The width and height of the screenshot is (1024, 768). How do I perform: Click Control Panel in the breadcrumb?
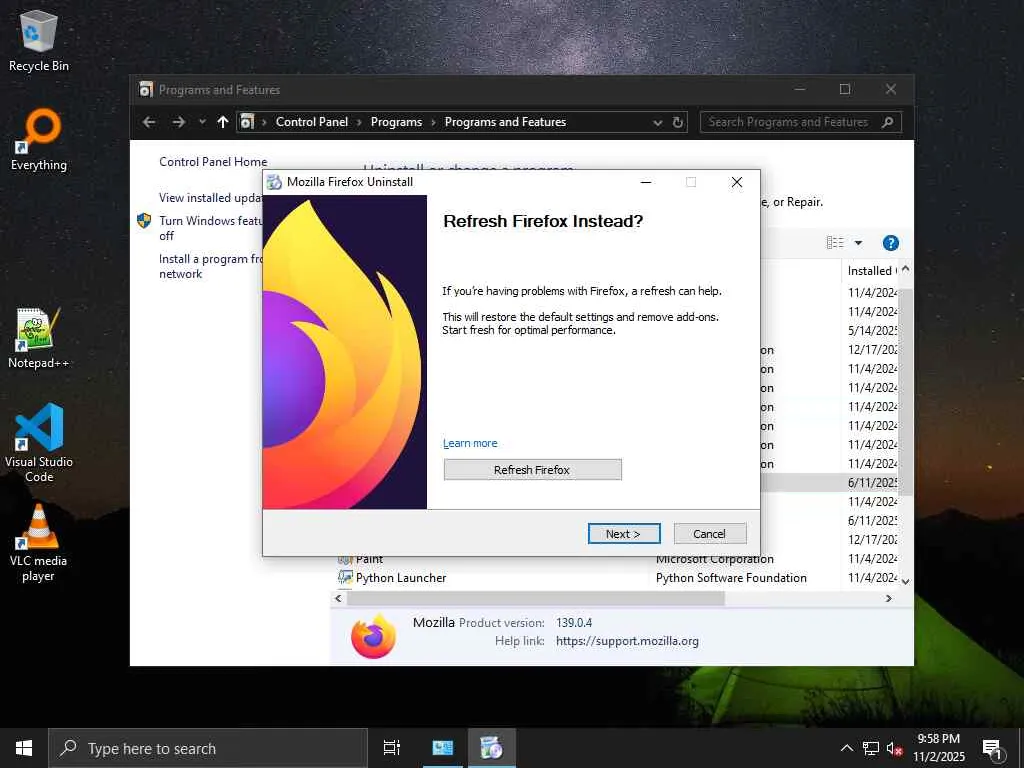[x=312, y=121]
